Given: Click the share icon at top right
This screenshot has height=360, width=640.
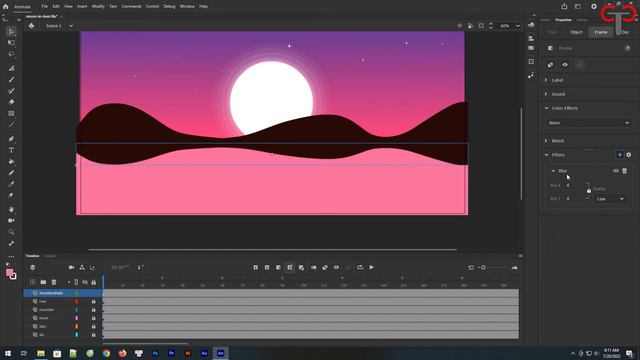Looking at the screenshot, I should (x=564, y=6).
